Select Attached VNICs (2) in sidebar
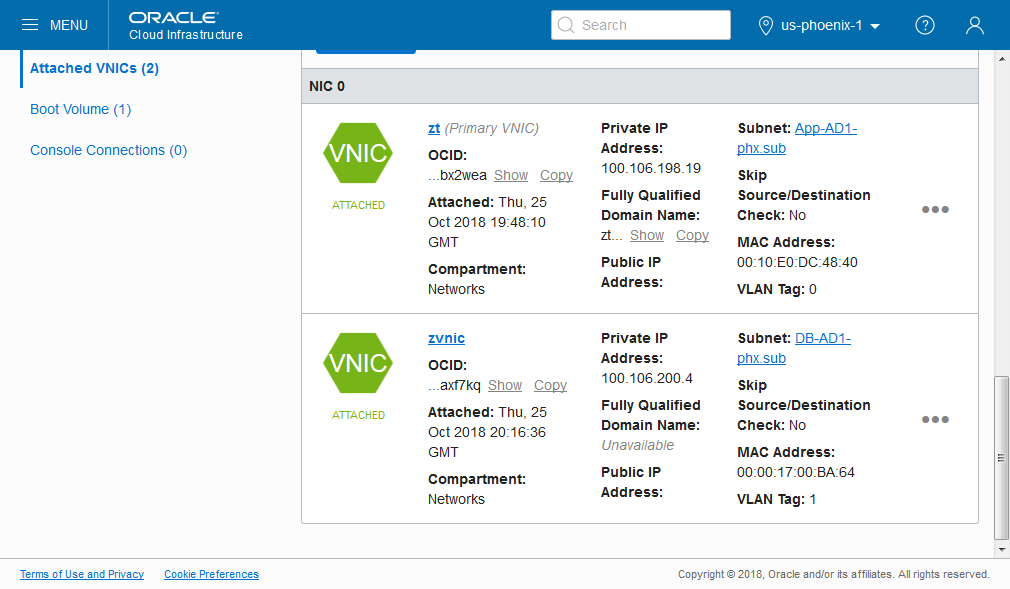The height and width of the screenshot is (589, 1010). click(94, 68)
